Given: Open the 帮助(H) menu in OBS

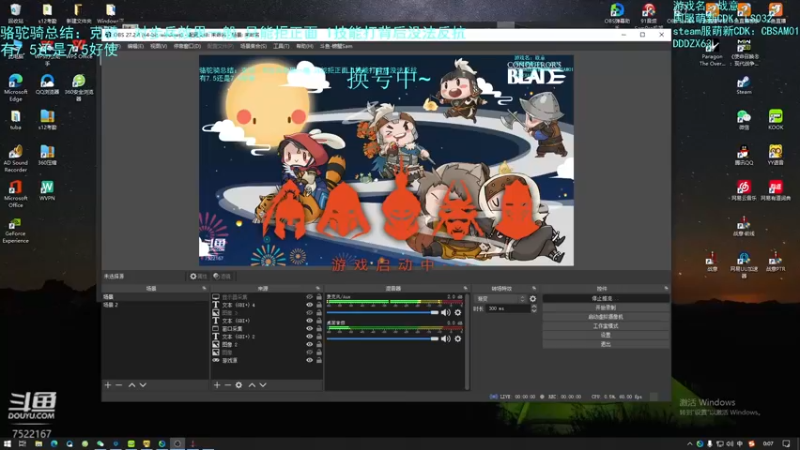Looking at the screenshot, I should (x=305, y=46).
